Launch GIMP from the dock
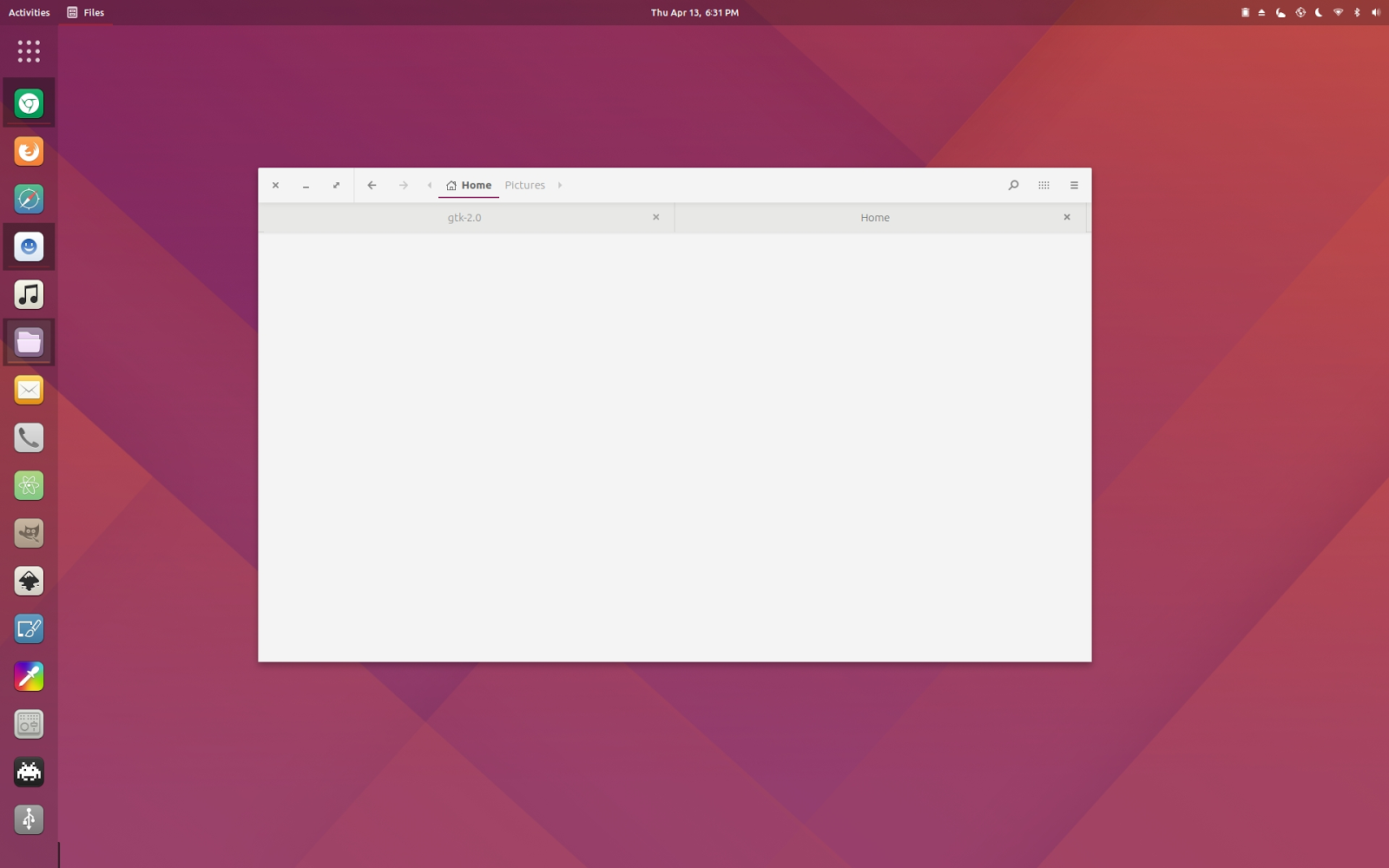 pos(29,533)
